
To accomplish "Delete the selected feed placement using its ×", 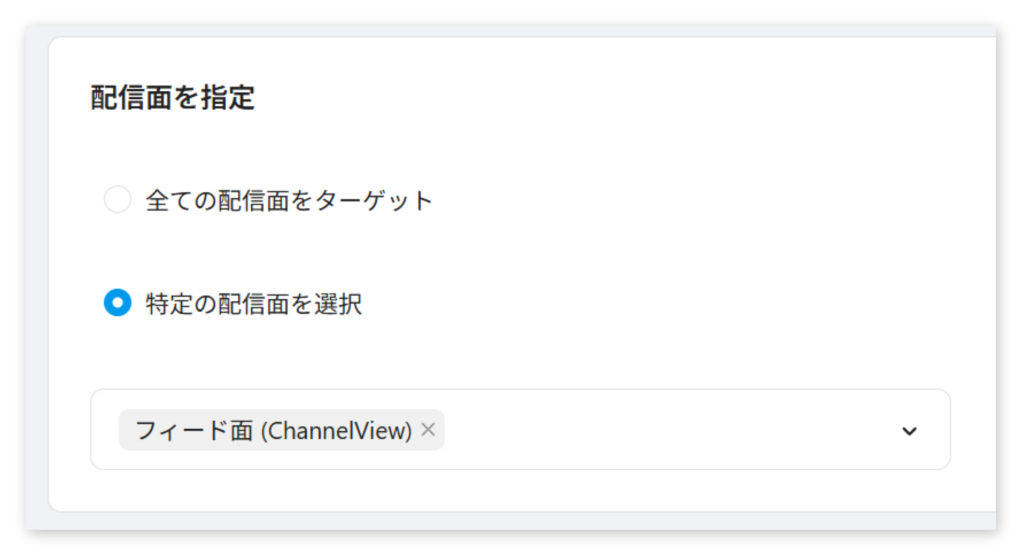I will coord(428,430).
